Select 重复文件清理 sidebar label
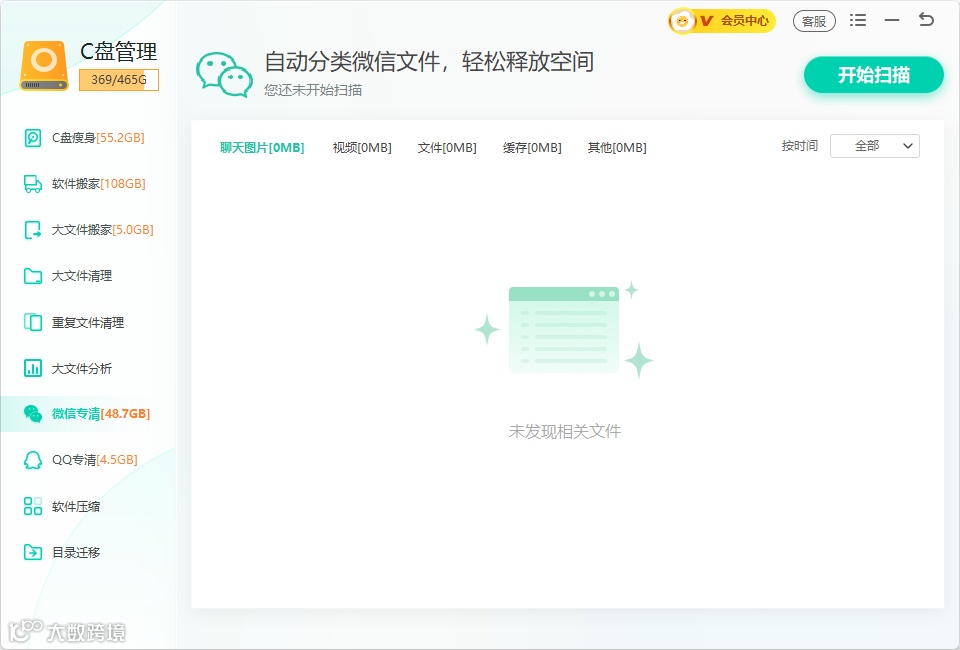The height and width of the screenshot is (650, 960). click(x=88, y=323)
